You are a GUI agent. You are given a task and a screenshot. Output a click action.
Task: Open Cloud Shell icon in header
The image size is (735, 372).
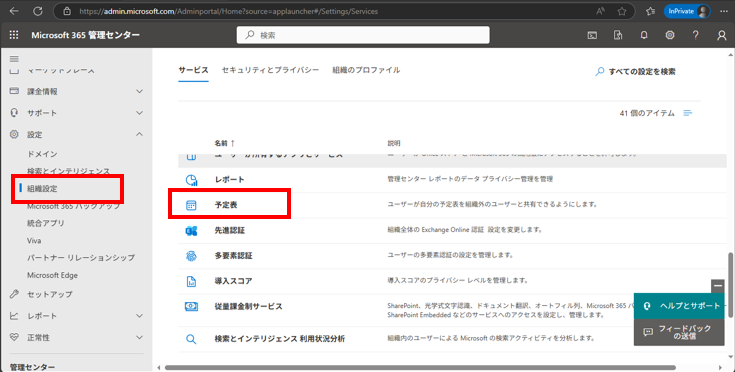pos(592,35)
